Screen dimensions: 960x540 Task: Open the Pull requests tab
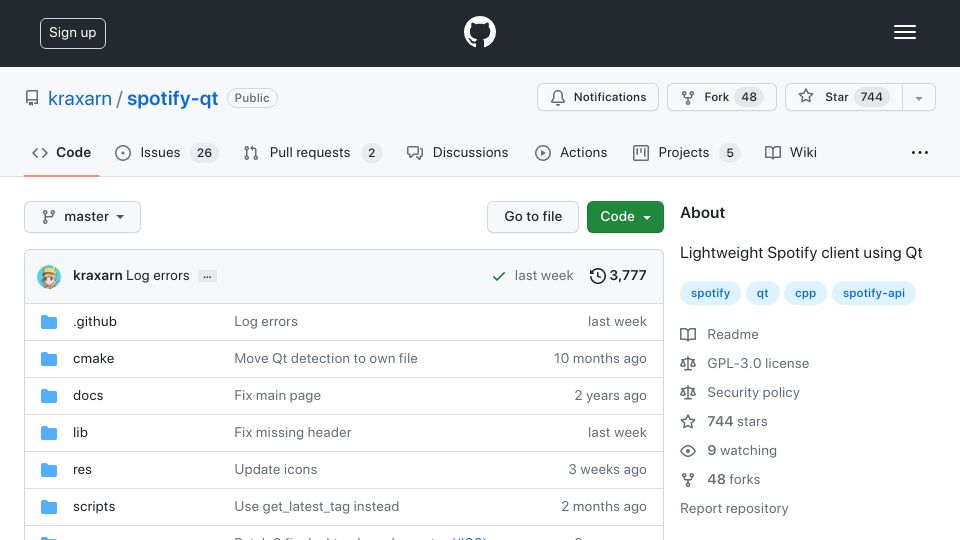click(312, 152)
